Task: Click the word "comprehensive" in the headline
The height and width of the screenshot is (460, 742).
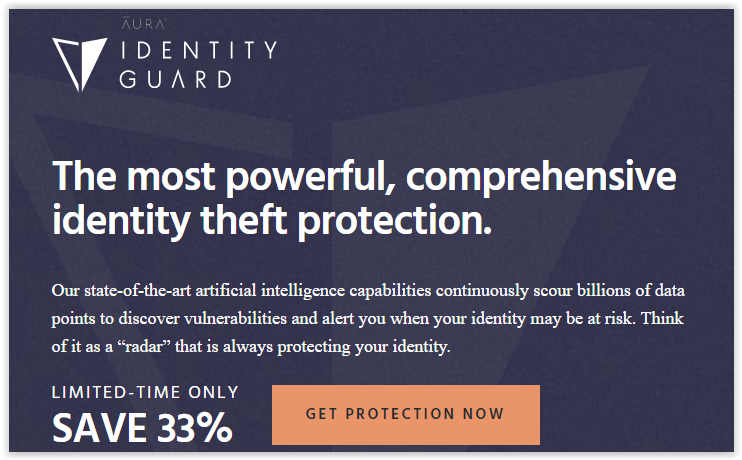Action: [541, 178]
